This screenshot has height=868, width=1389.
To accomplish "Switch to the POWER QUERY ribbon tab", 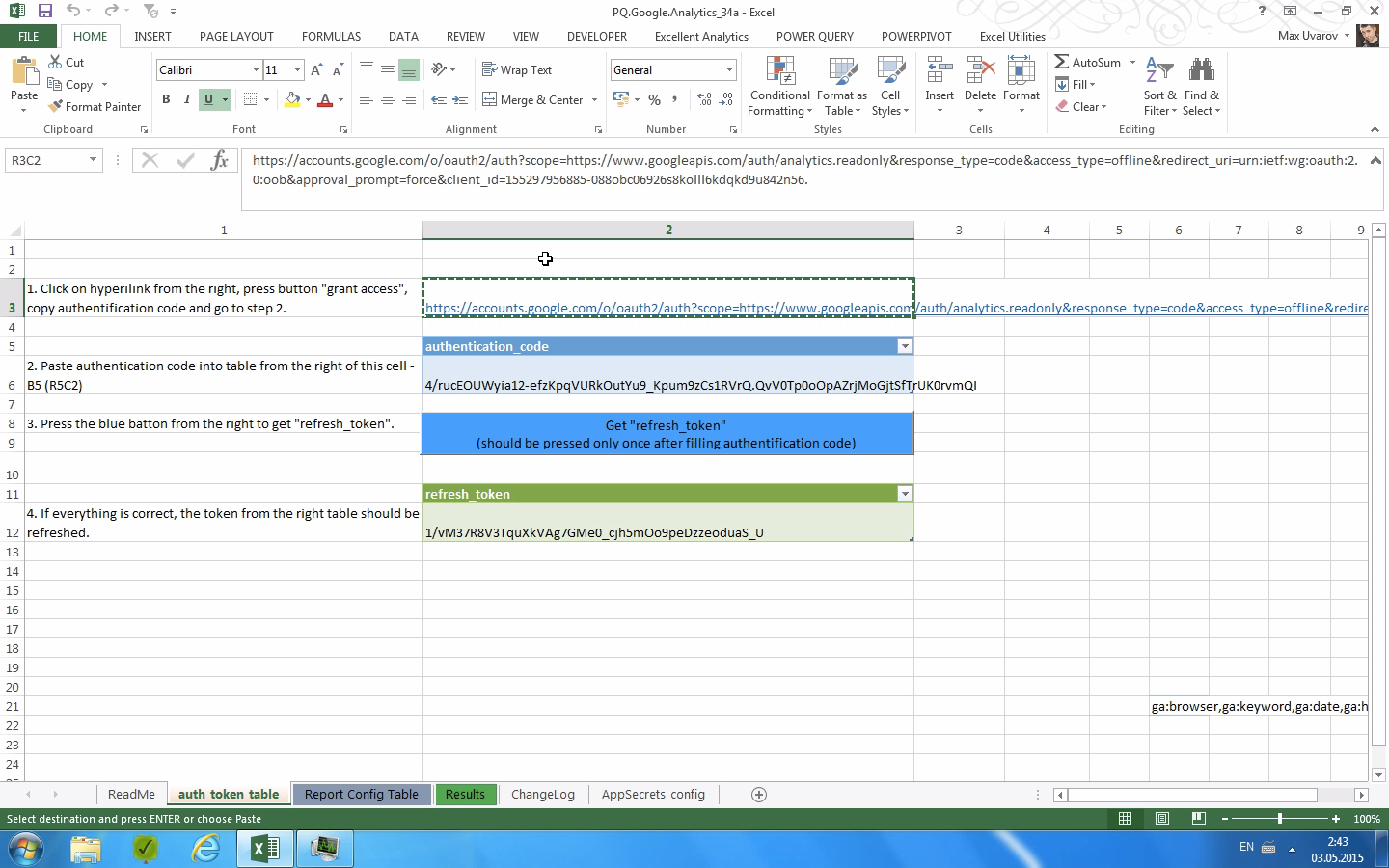I will (x=815, y=37).
